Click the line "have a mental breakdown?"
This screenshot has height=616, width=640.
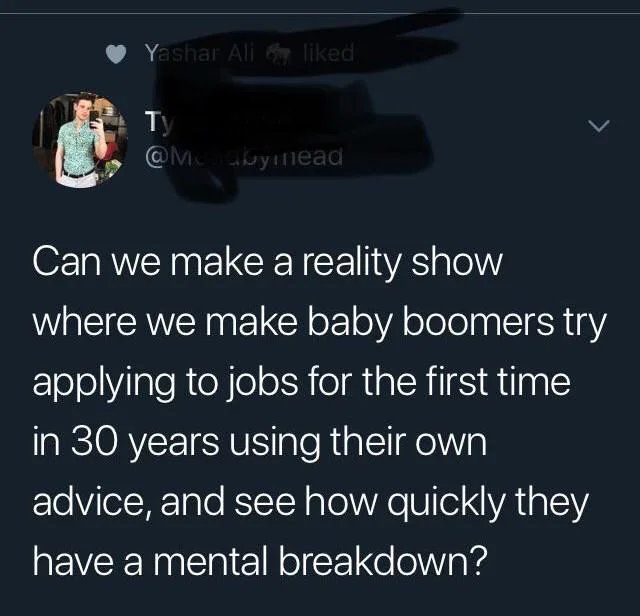point(260,561)
